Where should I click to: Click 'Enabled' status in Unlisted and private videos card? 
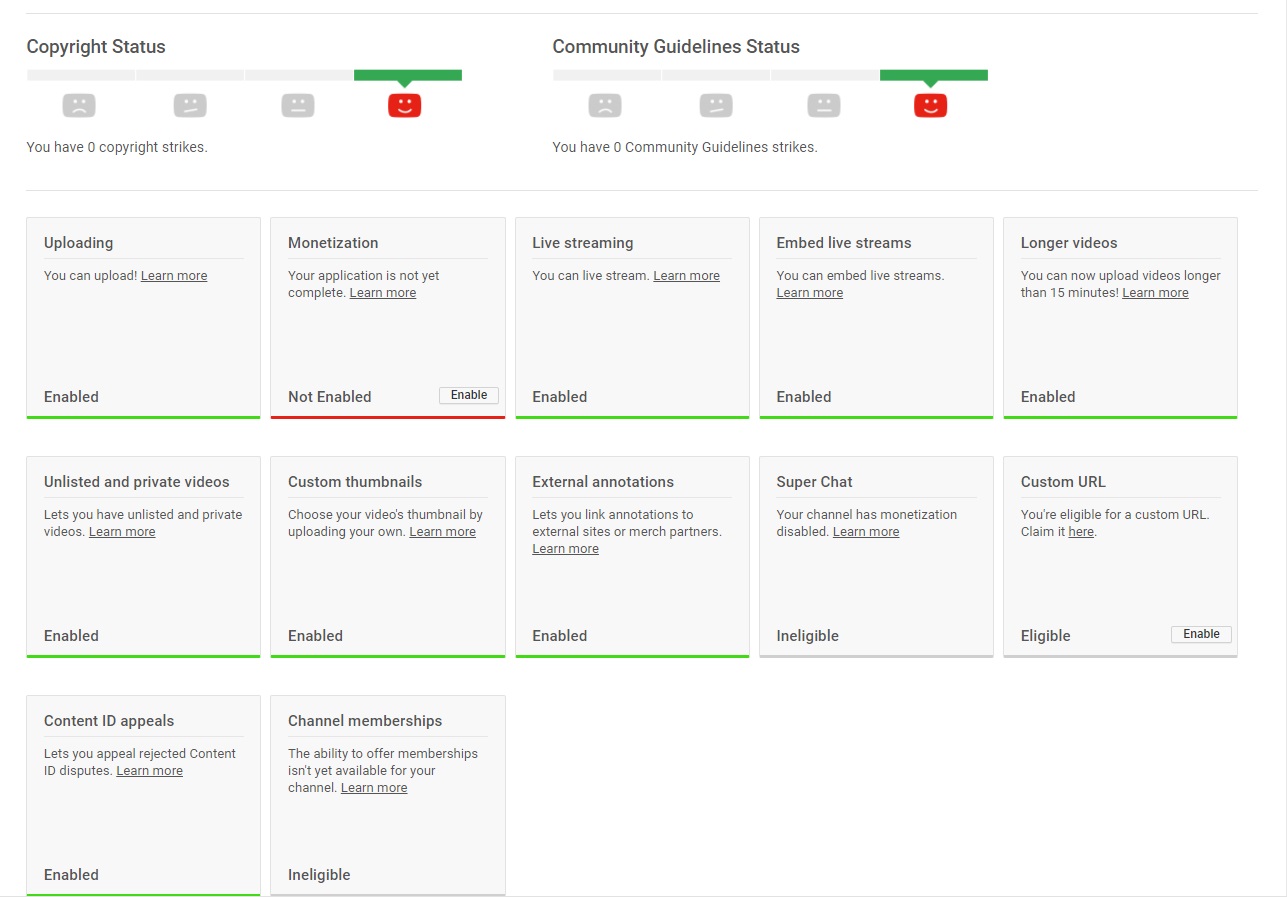click(71, 636)
